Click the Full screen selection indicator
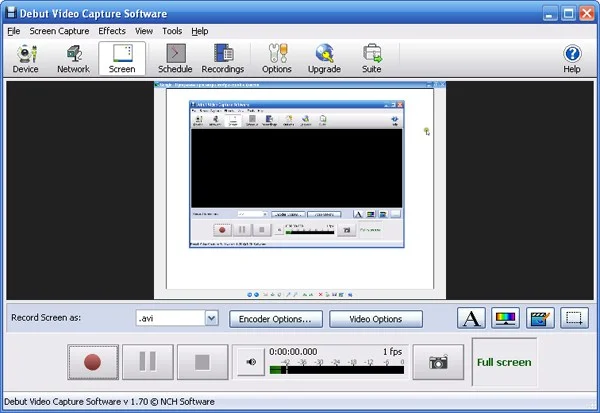 point(504,362)
